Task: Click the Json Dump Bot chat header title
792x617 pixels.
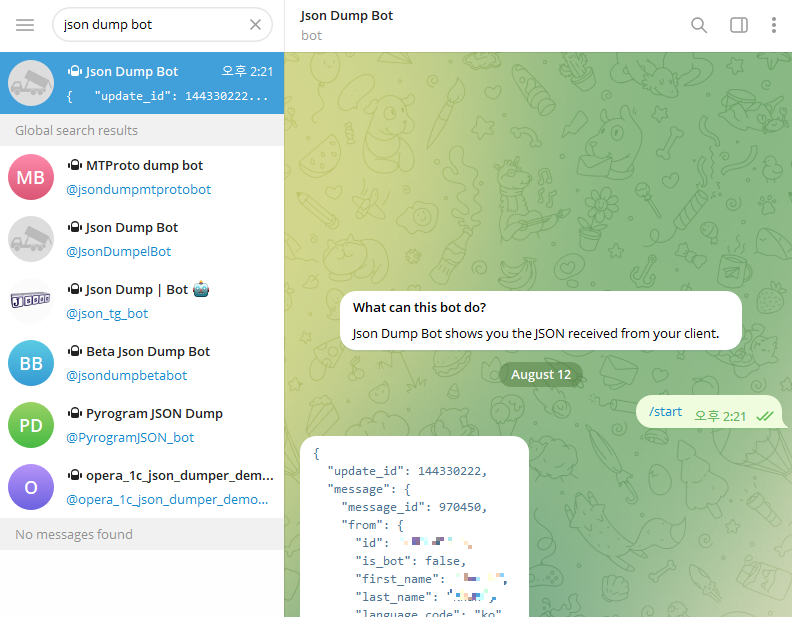Action: coord(346,16)
